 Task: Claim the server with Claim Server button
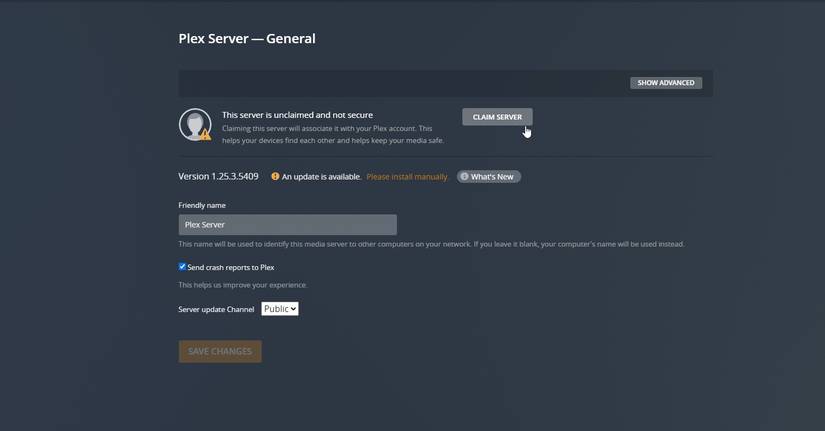point(497,117)
